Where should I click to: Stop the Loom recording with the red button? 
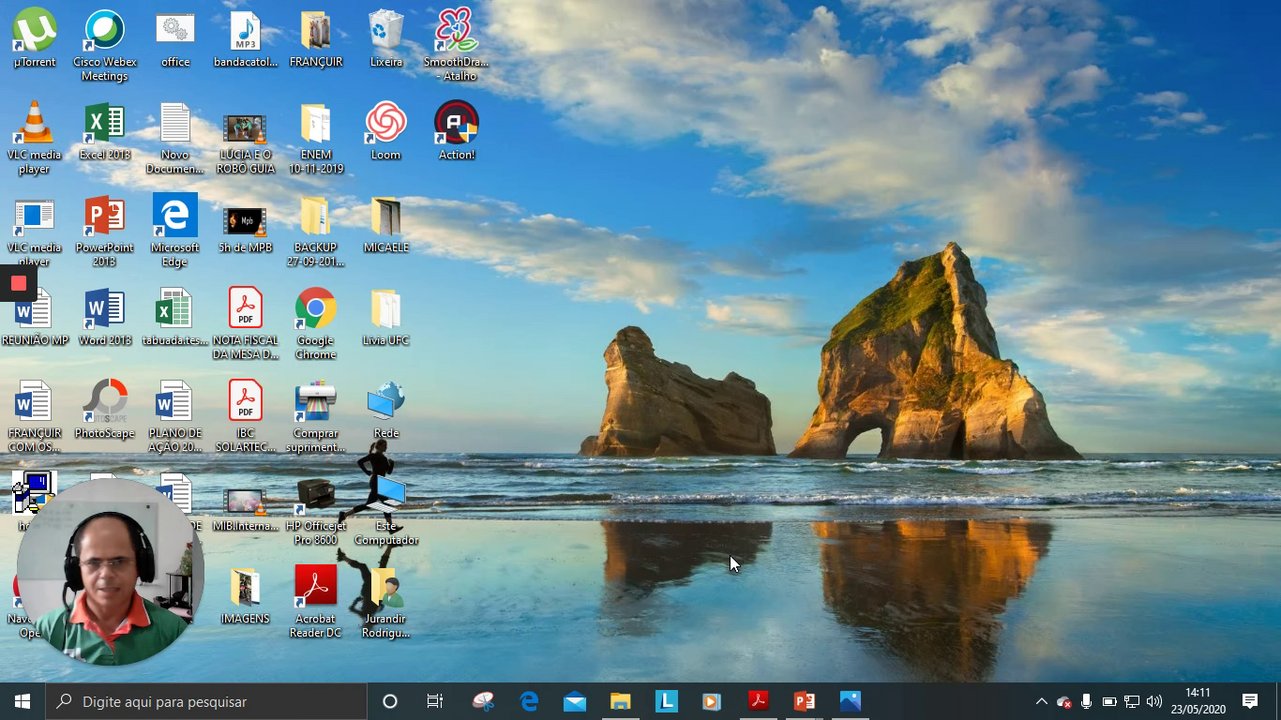coord(18,283)
